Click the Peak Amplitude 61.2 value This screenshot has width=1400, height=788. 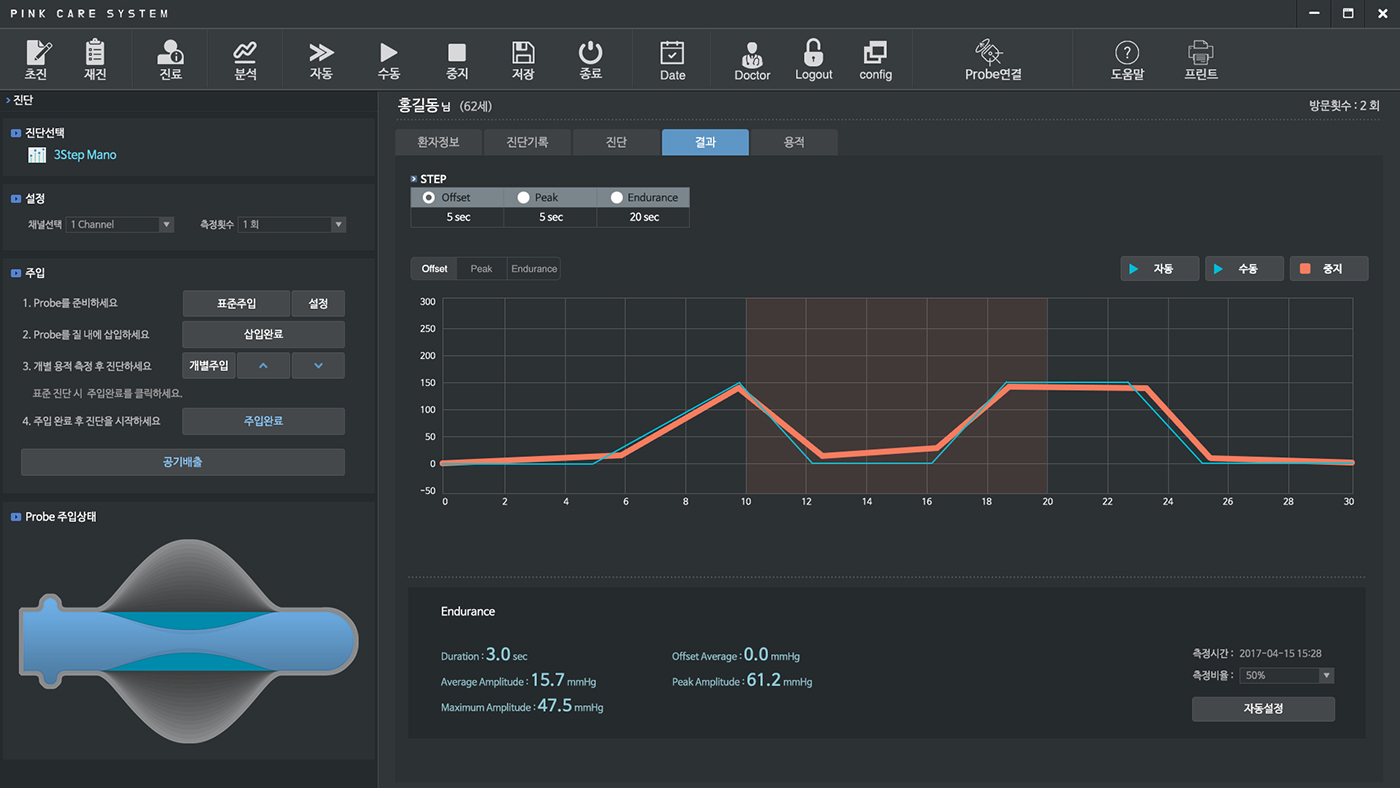pyautogui.click(x=764, y=681)
